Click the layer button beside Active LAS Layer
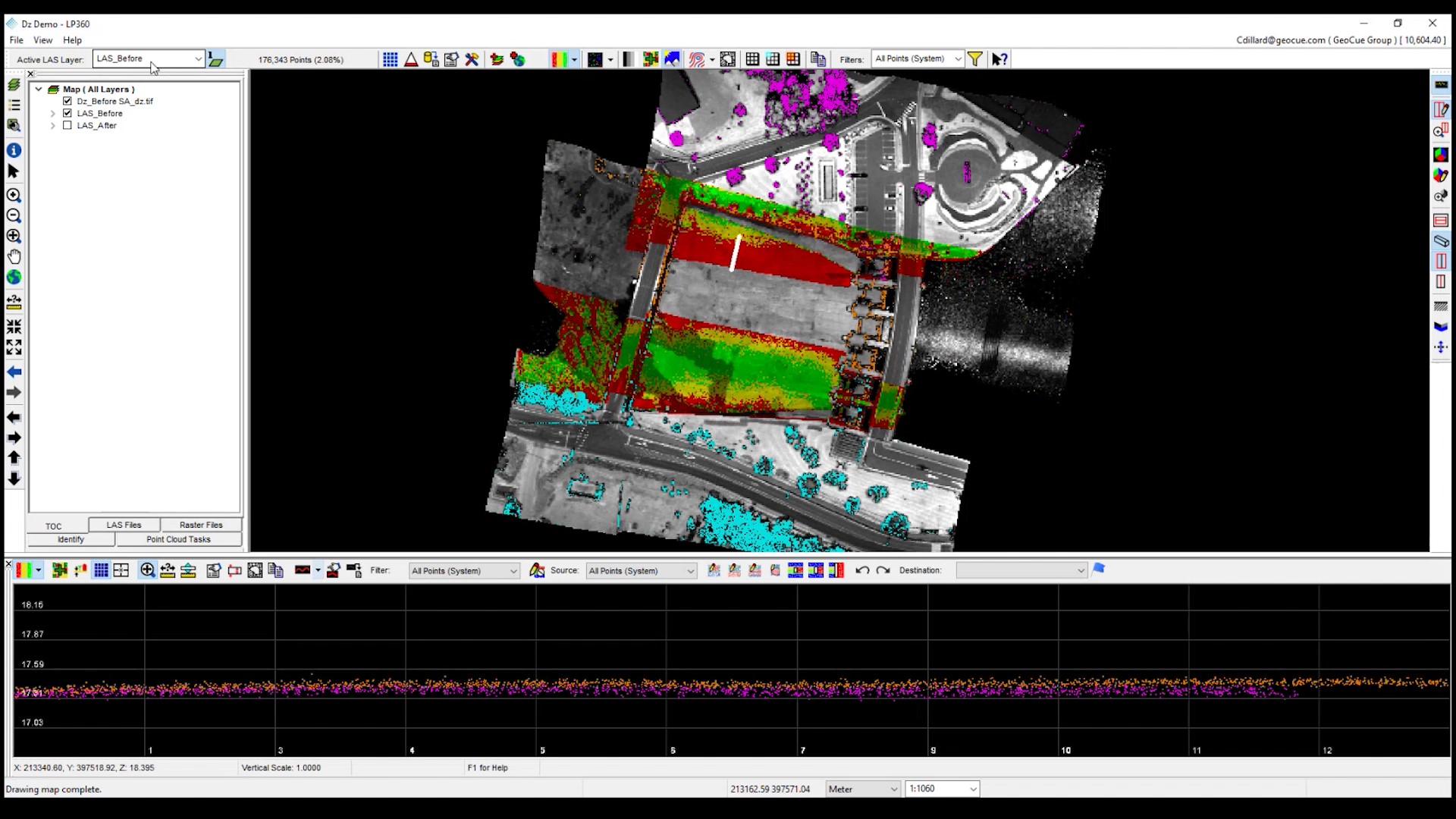Viewport: 1456px width, 819px height. point(216,59)
